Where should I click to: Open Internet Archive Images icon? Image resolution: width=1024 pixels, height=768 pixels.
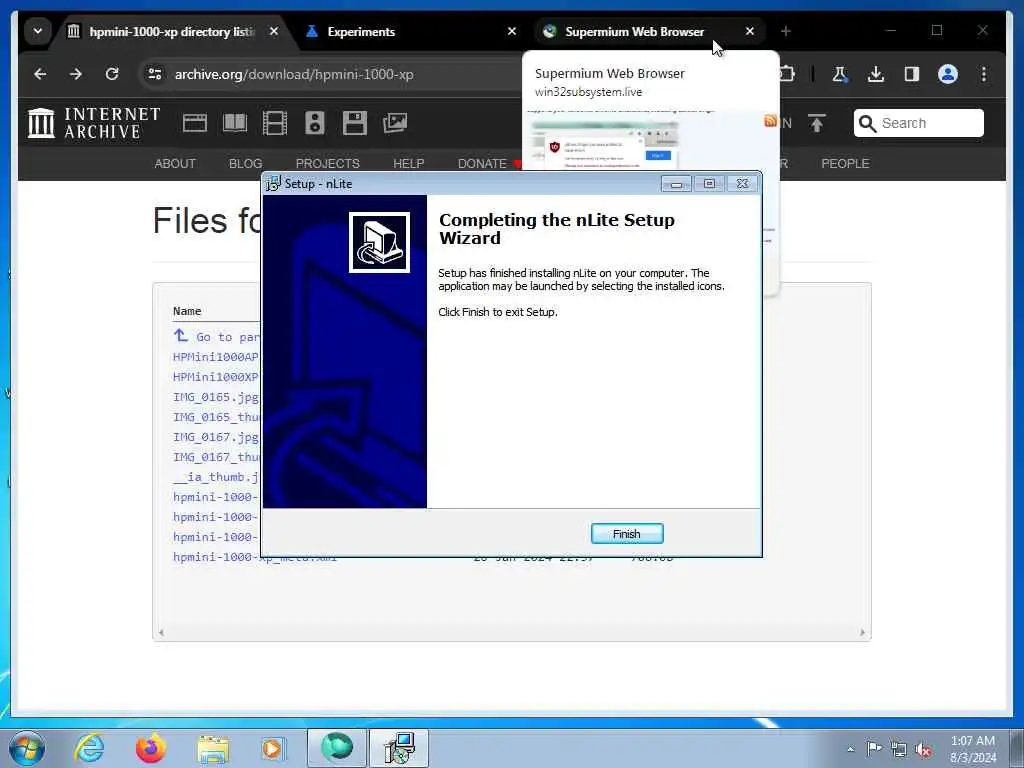pyautogui.click(x=395, y=123)
